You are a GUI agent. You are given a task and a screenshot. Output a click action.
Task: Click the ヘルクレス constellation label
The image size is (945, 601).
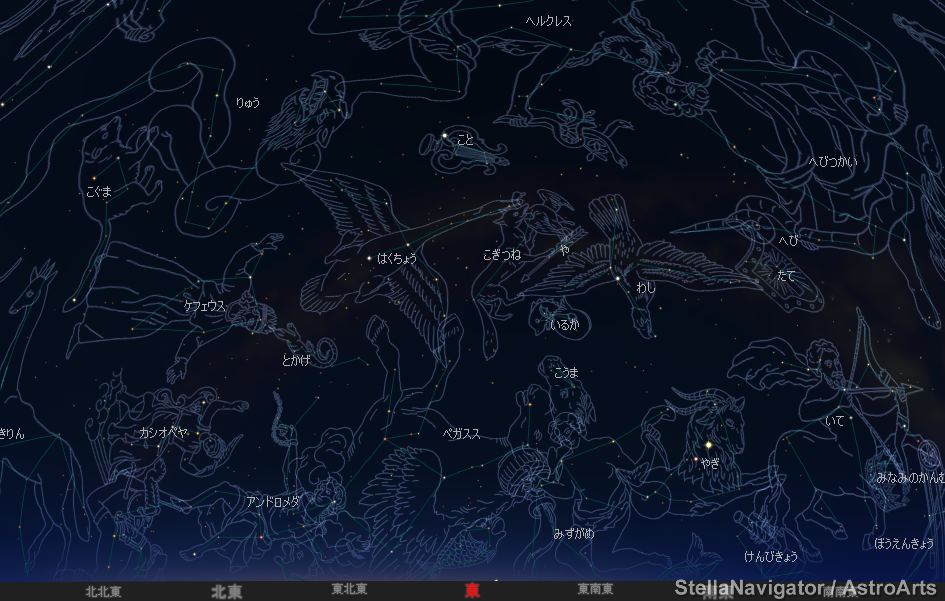(x=548, y=21)
